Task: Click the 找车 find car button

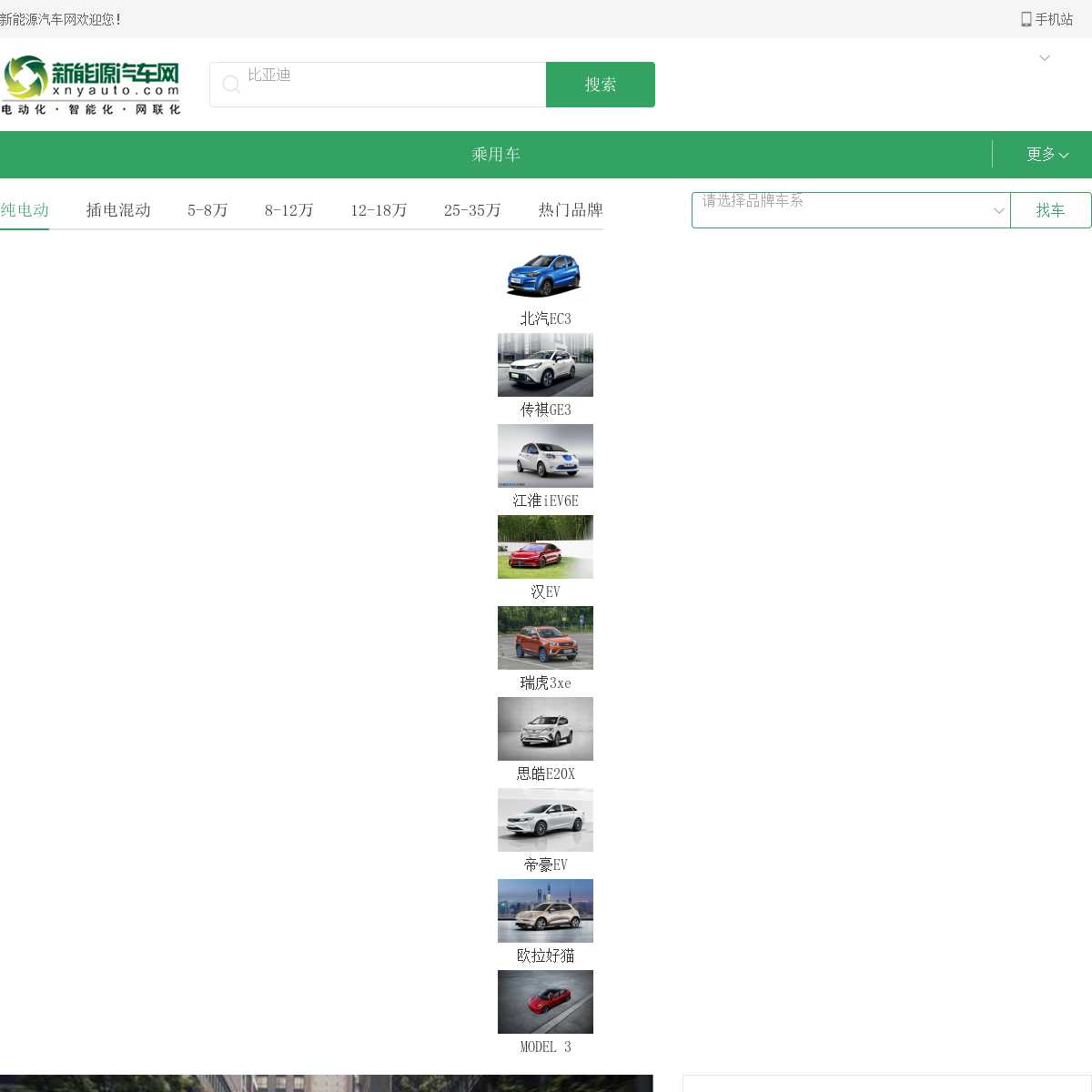Action: pyautogui.click(x=1050, y=210)
